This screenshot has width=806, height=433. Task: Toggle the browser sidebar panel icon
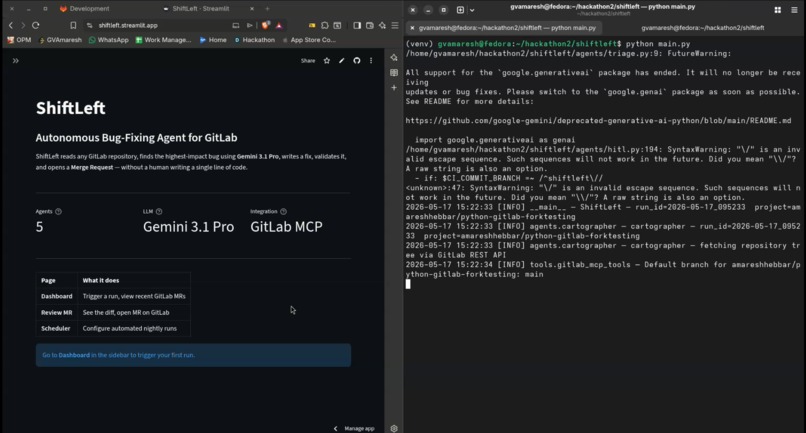357,25
